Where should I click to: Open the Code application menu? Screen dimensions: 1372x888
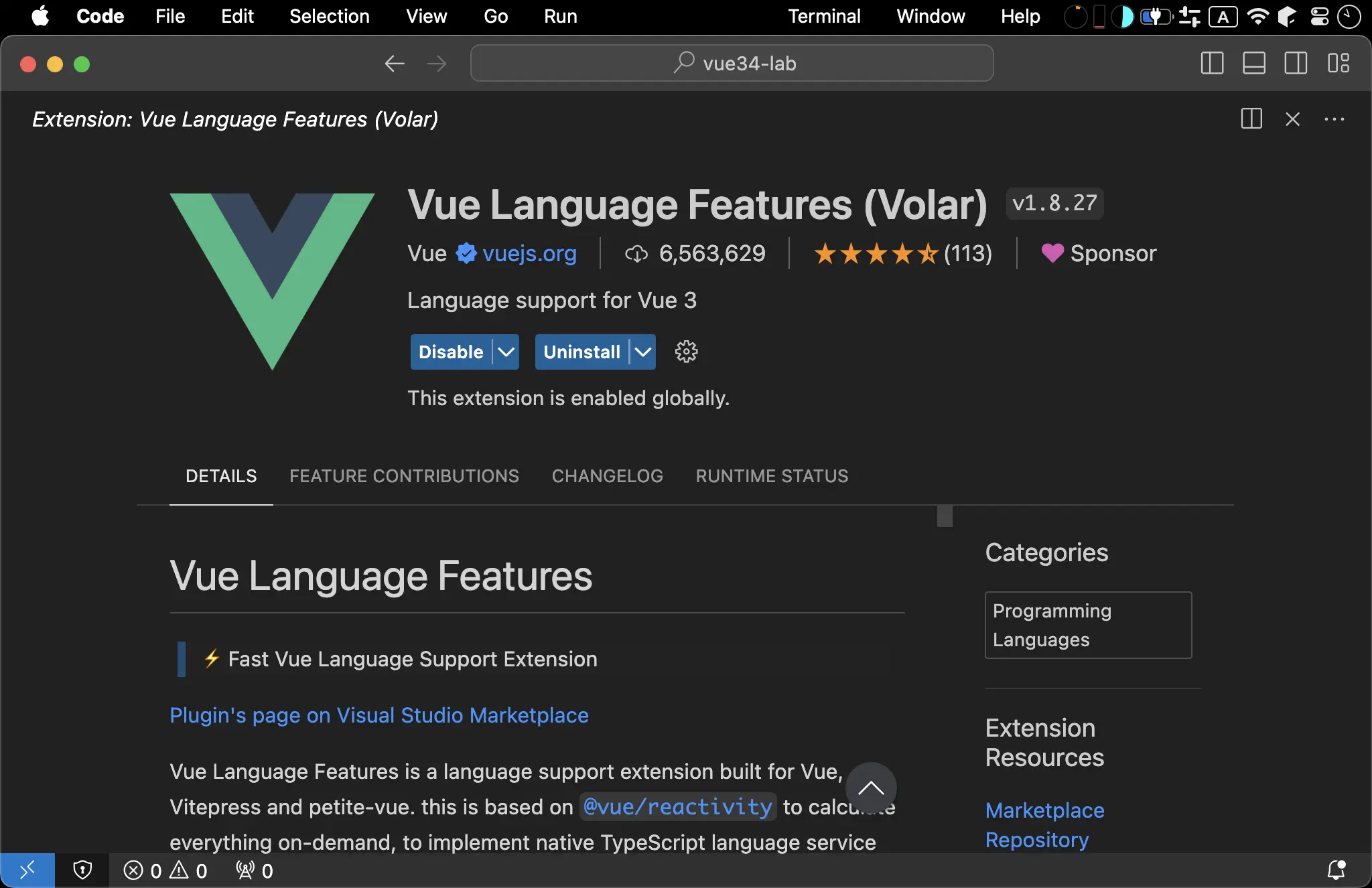click(100, 16)
